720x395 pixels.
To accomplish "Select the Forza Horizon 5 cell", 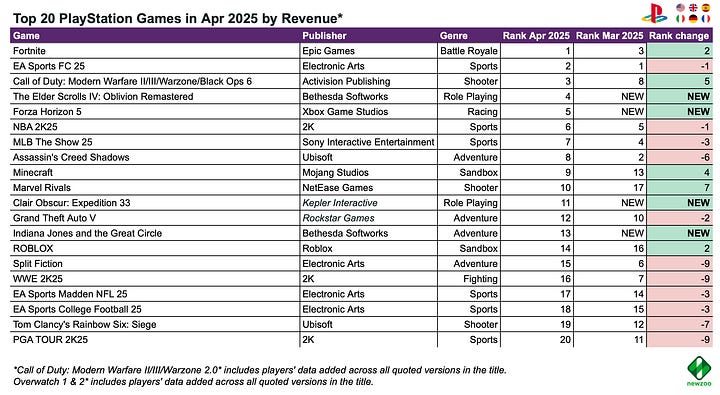I will [155, 112].
